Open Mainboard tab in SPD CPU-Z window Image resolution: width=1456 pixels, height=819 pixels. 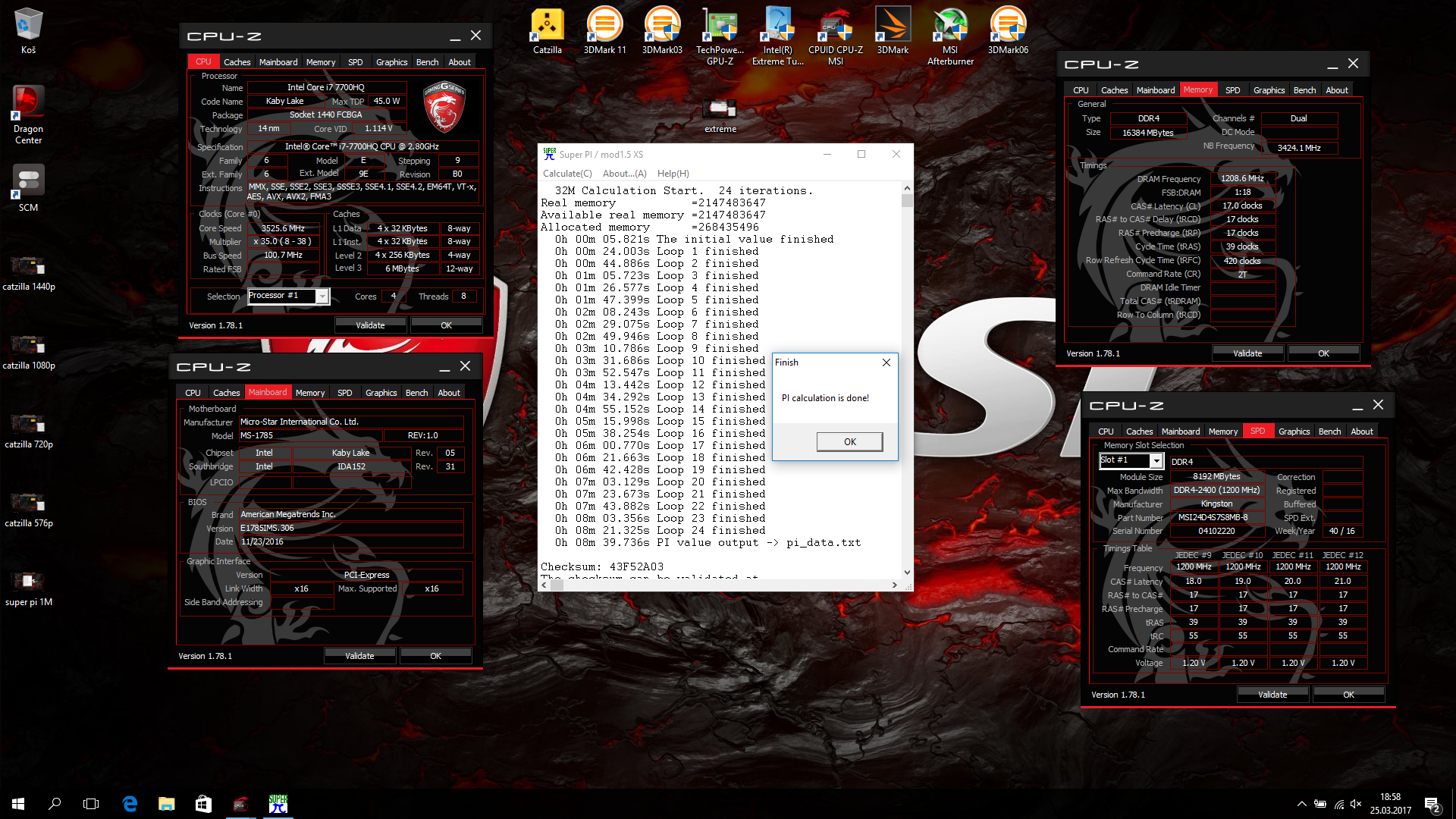(x=1181, y=431)
